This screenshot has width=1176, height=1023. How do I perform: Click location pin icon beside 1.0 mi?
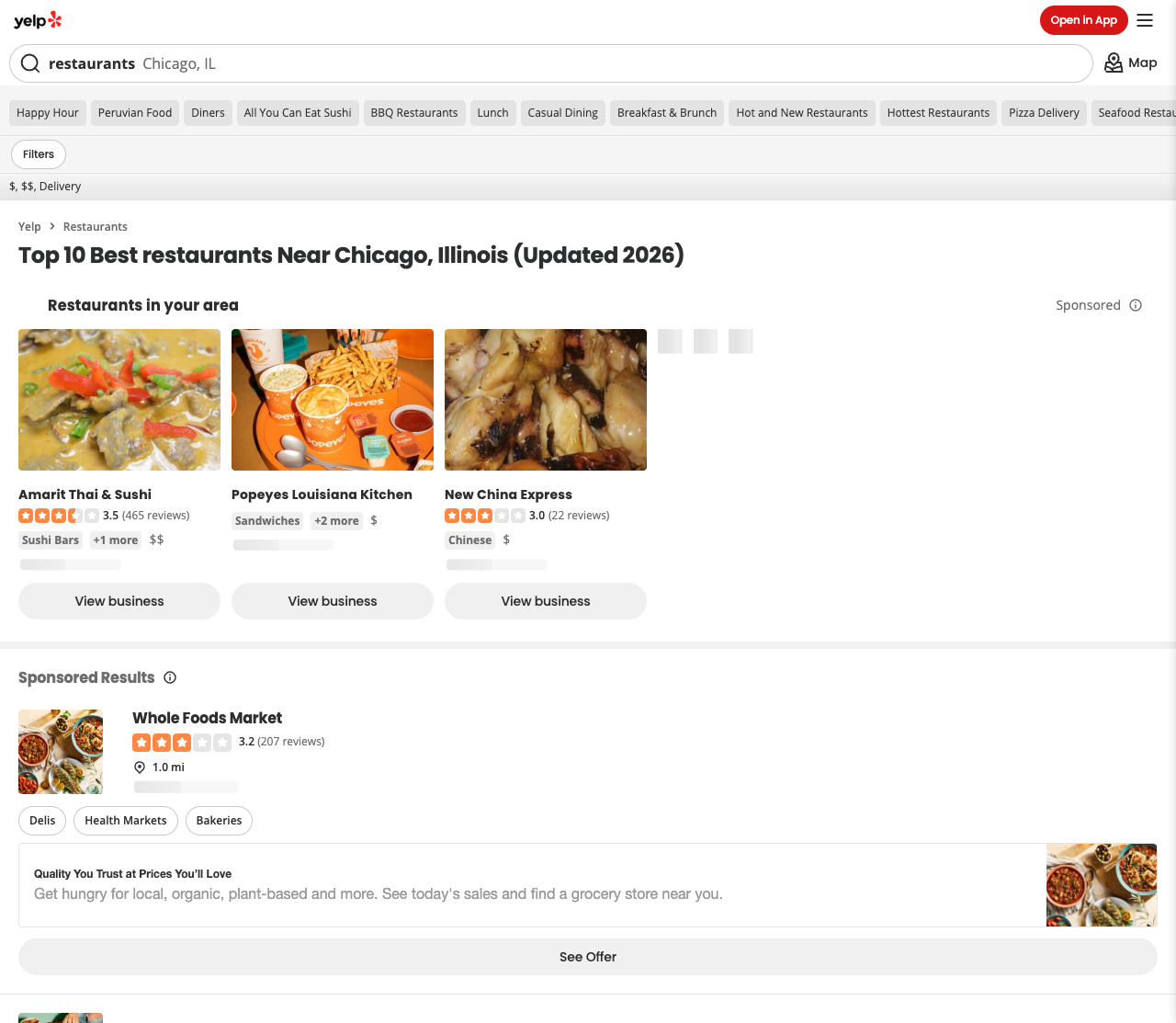point(140,767)
